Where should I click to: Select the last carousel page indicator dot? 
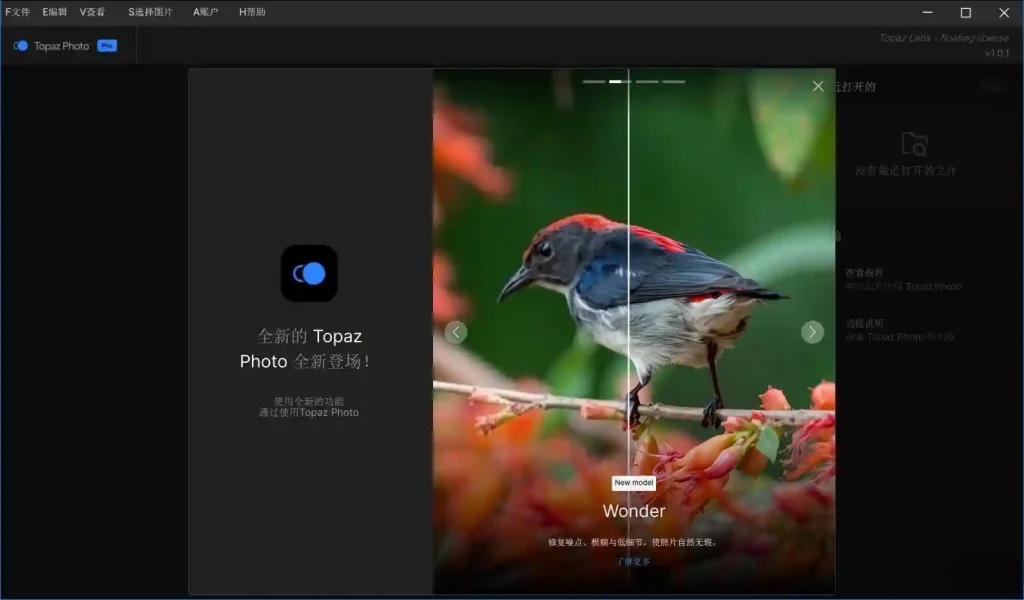[675, 81]
